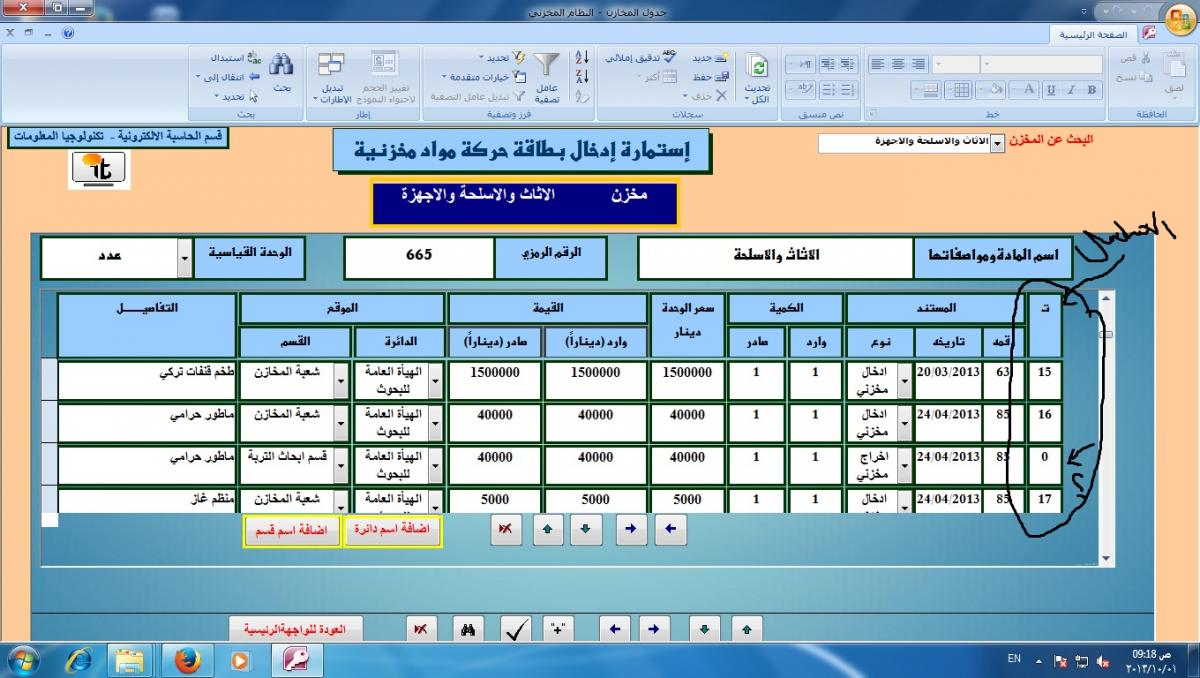
Task: Toggle underline formatting in ribbon
Action: tap(1052, 90)
